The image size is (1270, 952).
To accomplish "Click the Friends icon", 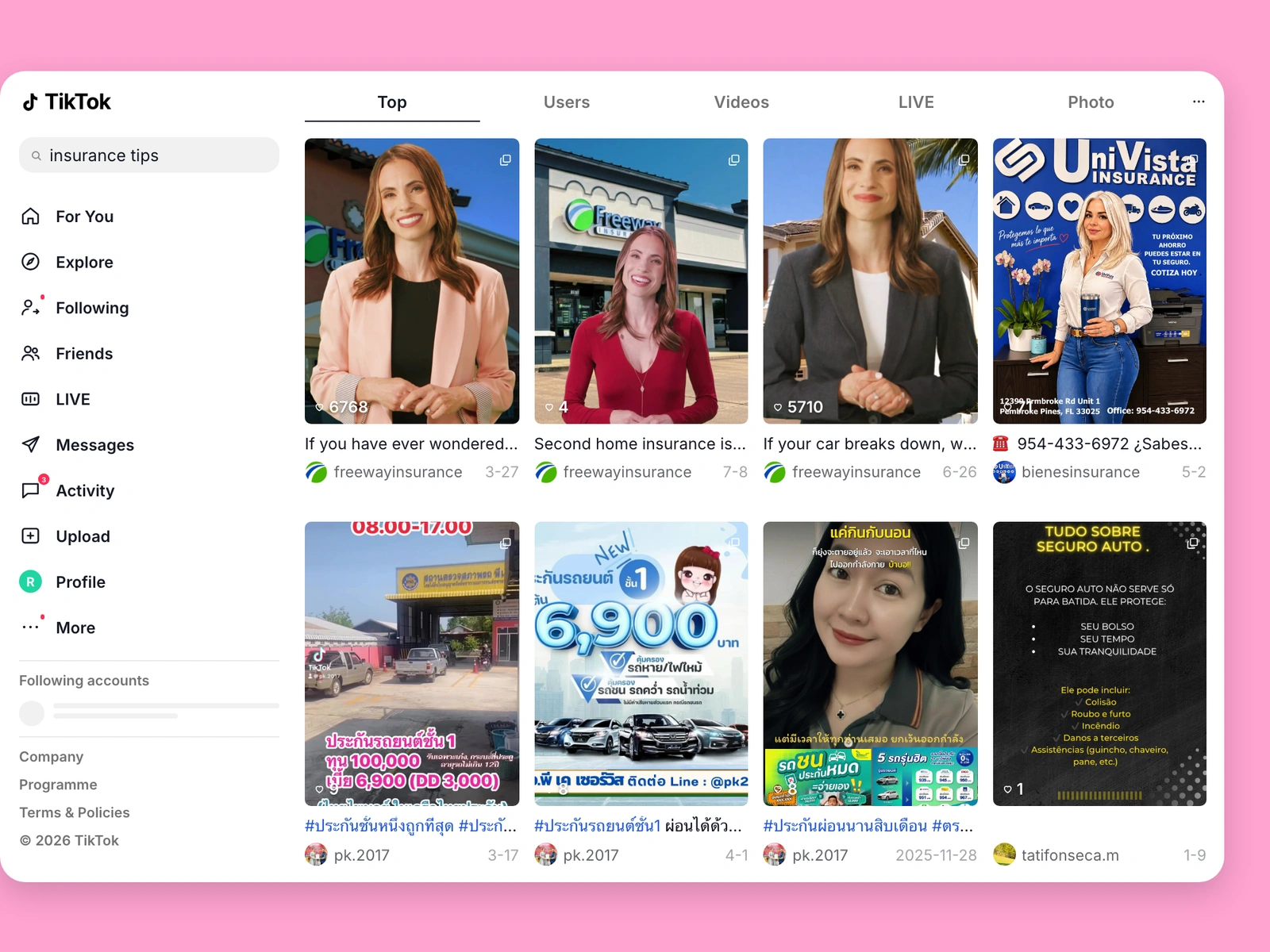I will [30, 354].
